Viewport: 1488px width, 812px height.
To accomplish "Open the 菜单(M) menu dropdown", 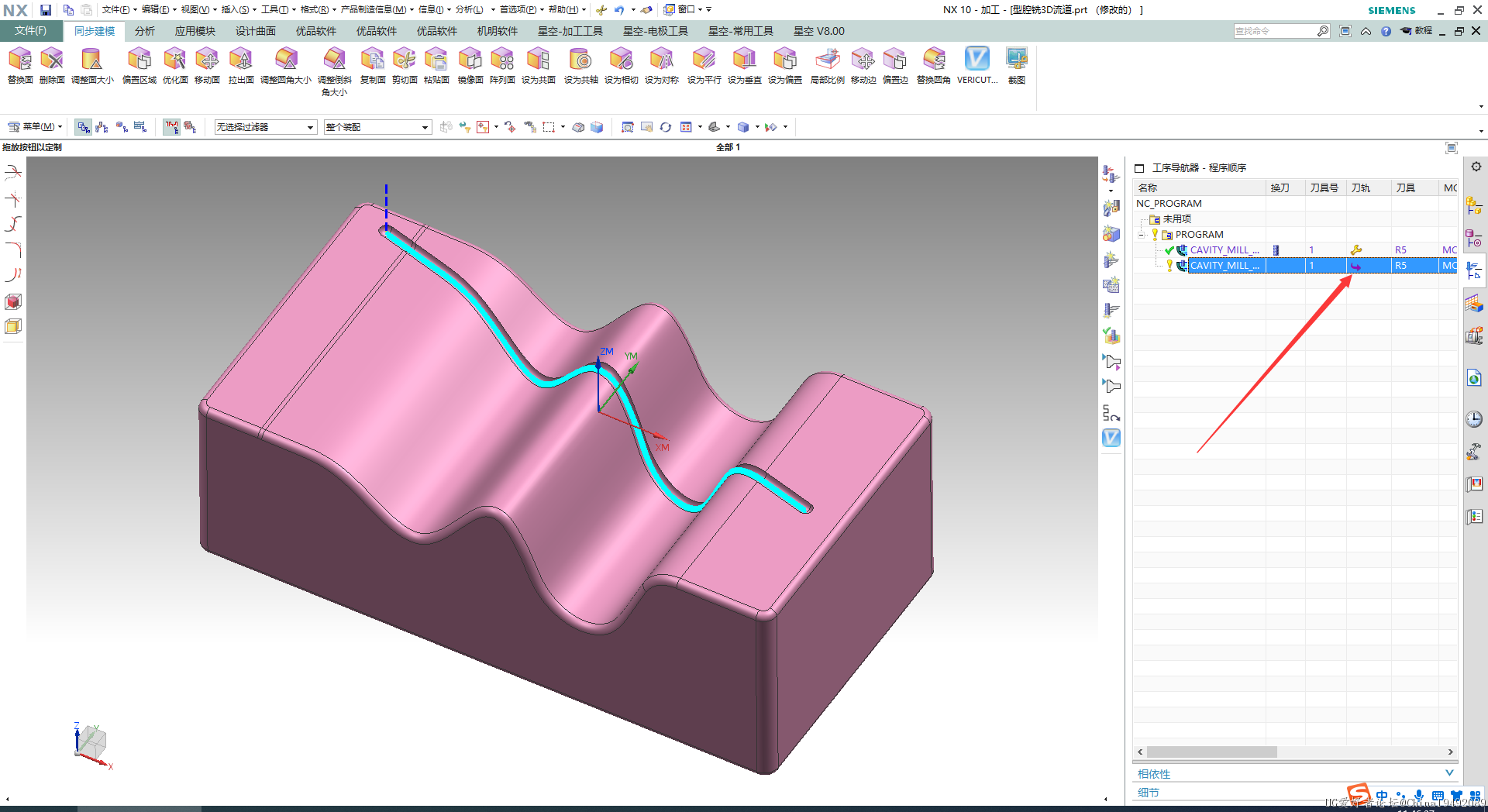I will click(x=35, y=127).
